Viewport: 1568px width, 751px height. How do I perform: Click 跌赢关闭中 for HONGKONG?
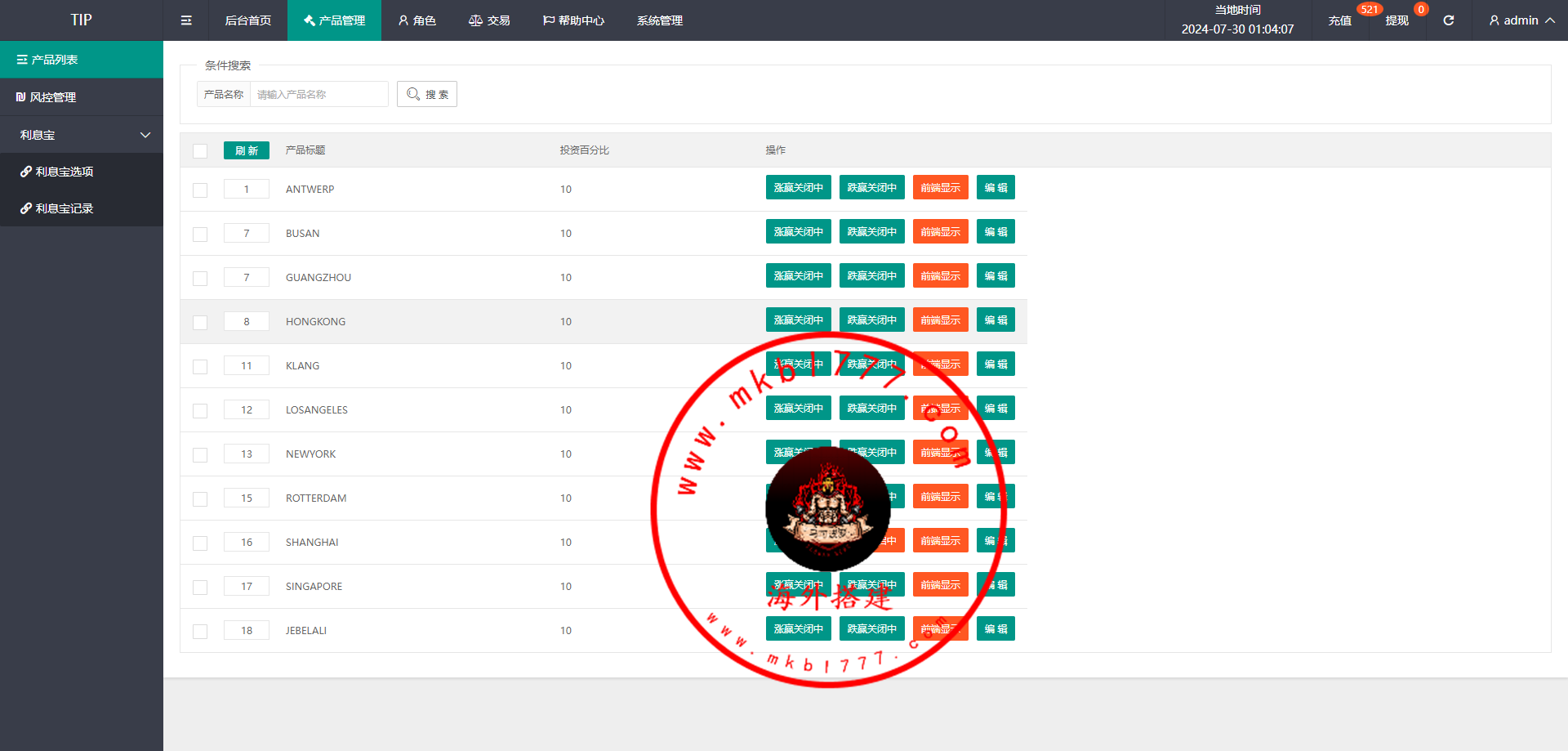pos(872,320)
